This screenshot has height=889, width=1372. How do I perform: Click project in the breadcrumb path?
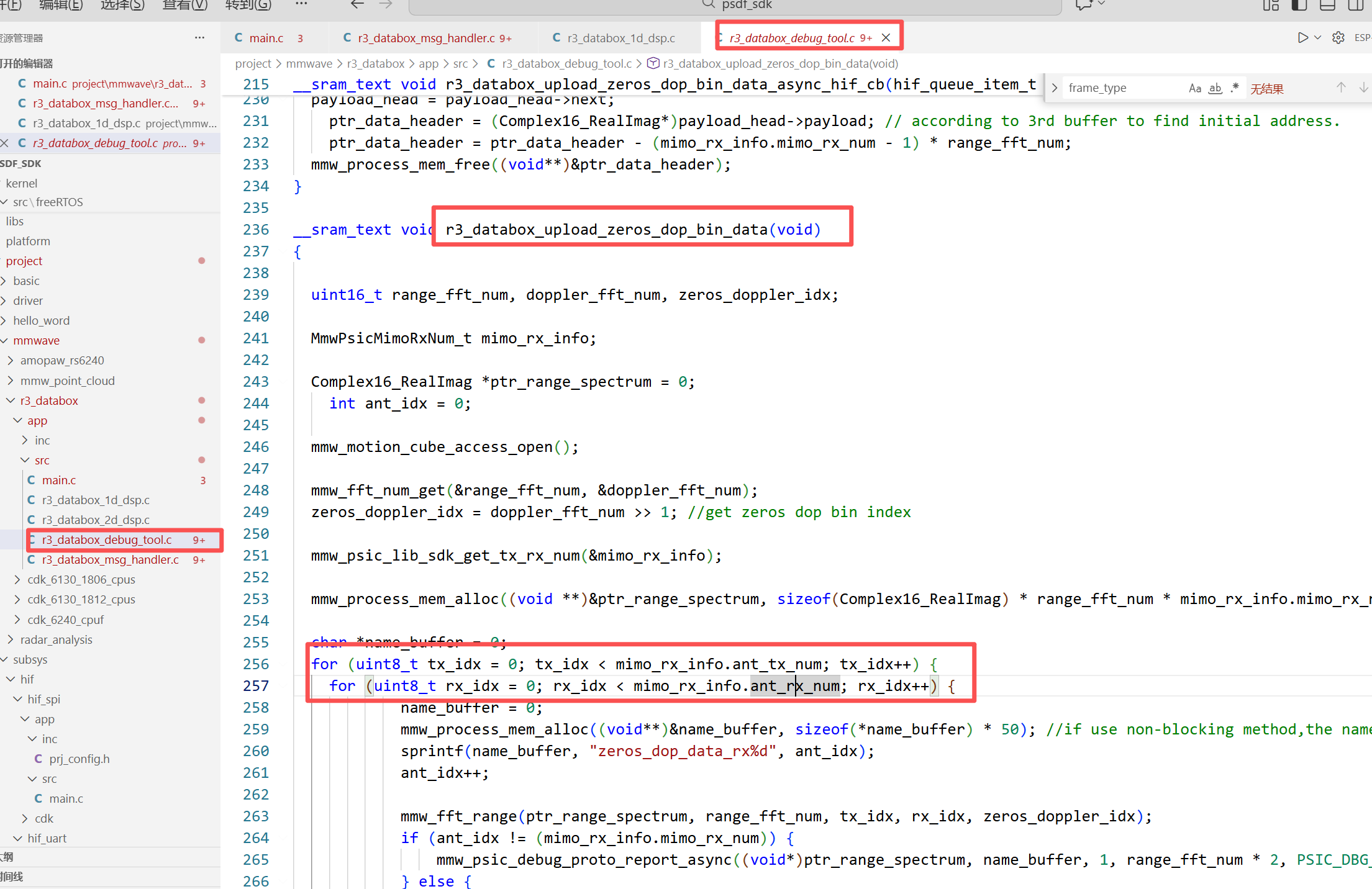pos(253,63)
